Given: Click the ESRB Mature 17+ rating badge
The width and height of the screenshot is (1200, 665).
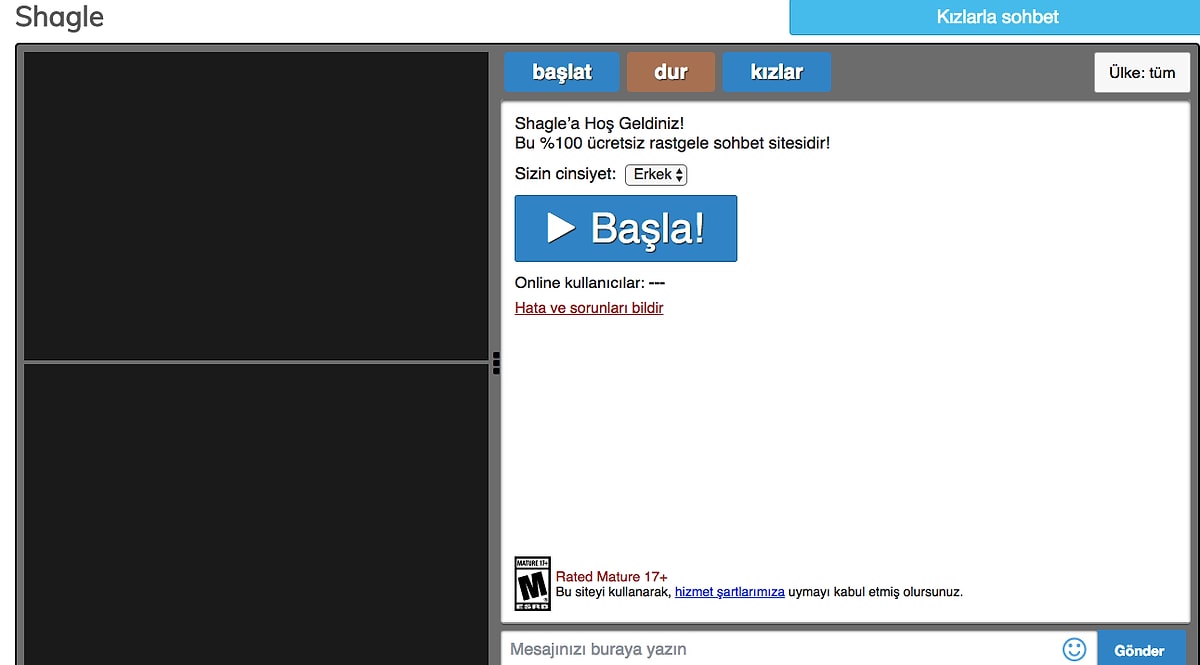Looking at the screenshot, I should 532,584.
